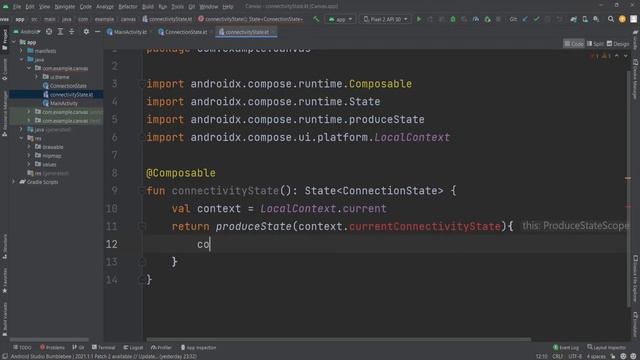Open Sync Project with Gradle Files icon
The height and width of the screenshot is (360, 640).
[573, 19]
